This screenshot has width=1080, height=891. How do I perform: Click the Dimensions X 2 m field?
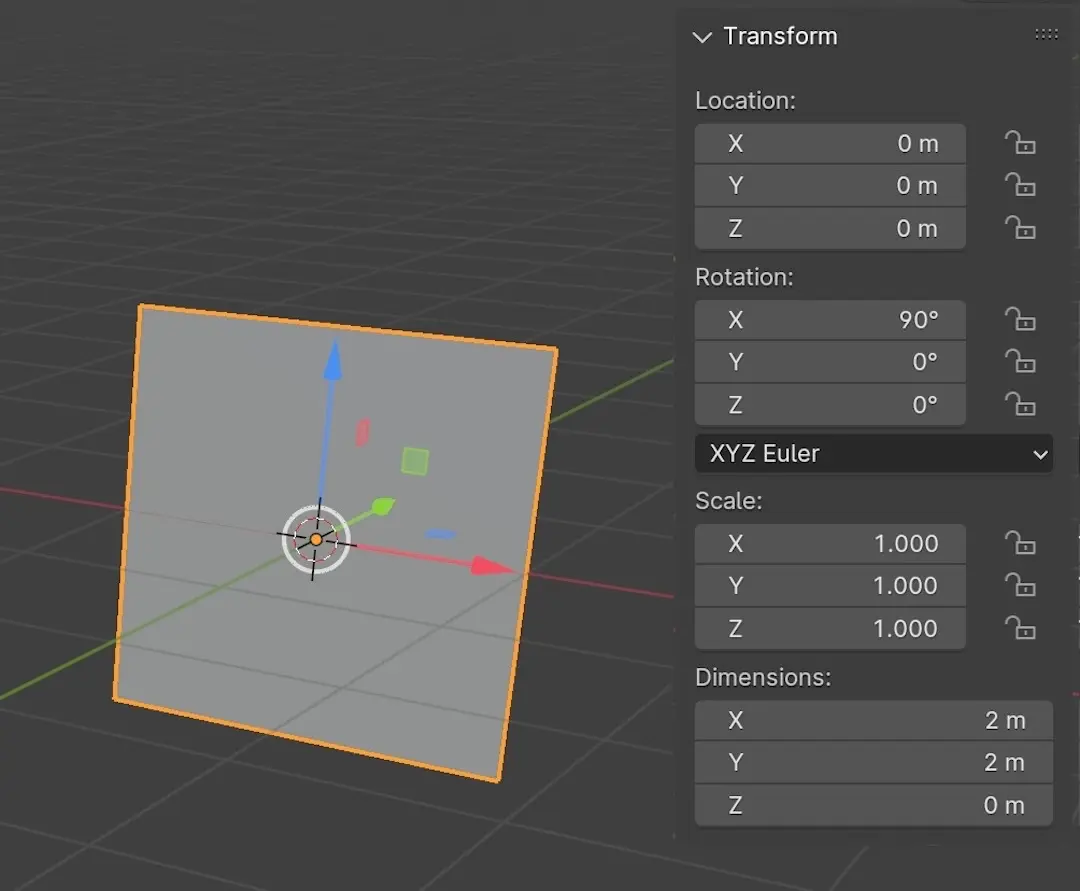[873, 721]
